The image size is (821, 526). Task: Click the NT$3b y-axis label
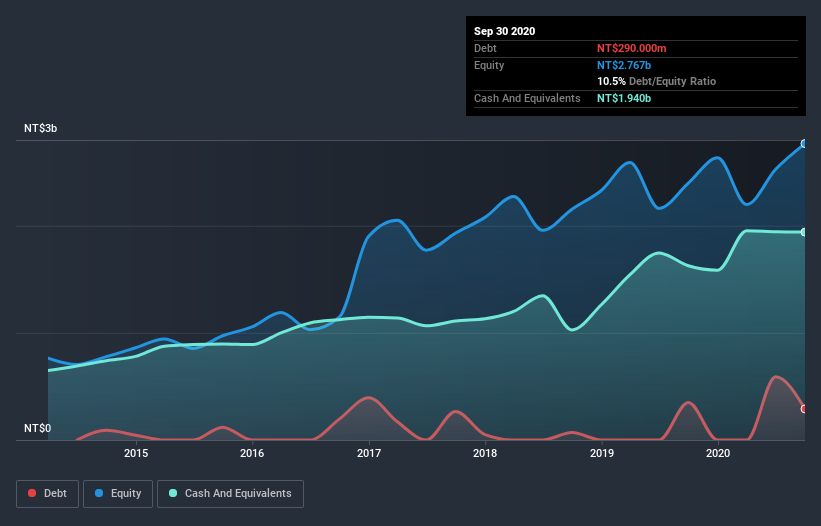(40, 128)
